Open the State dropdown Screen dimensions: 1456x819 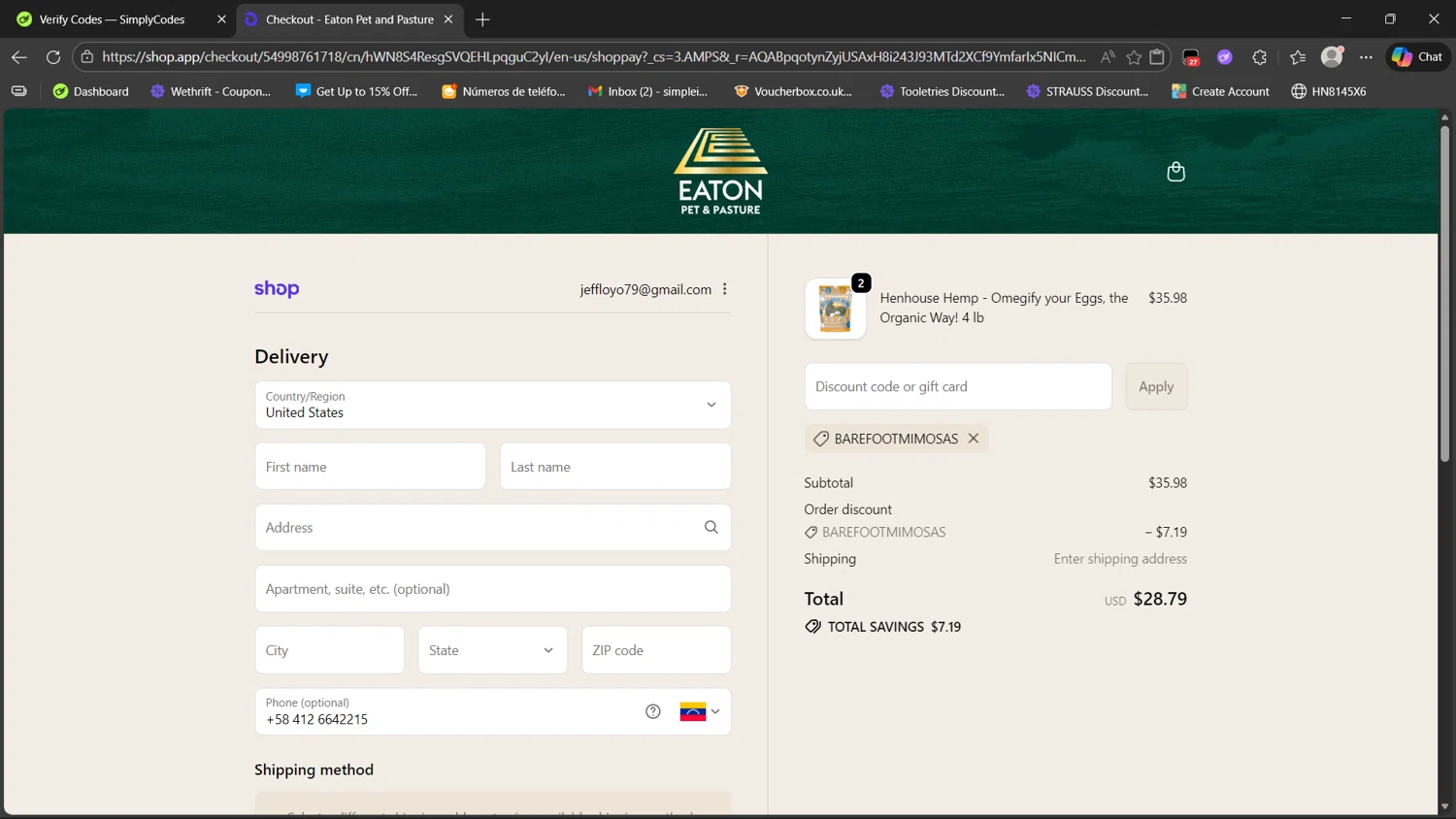492,650
